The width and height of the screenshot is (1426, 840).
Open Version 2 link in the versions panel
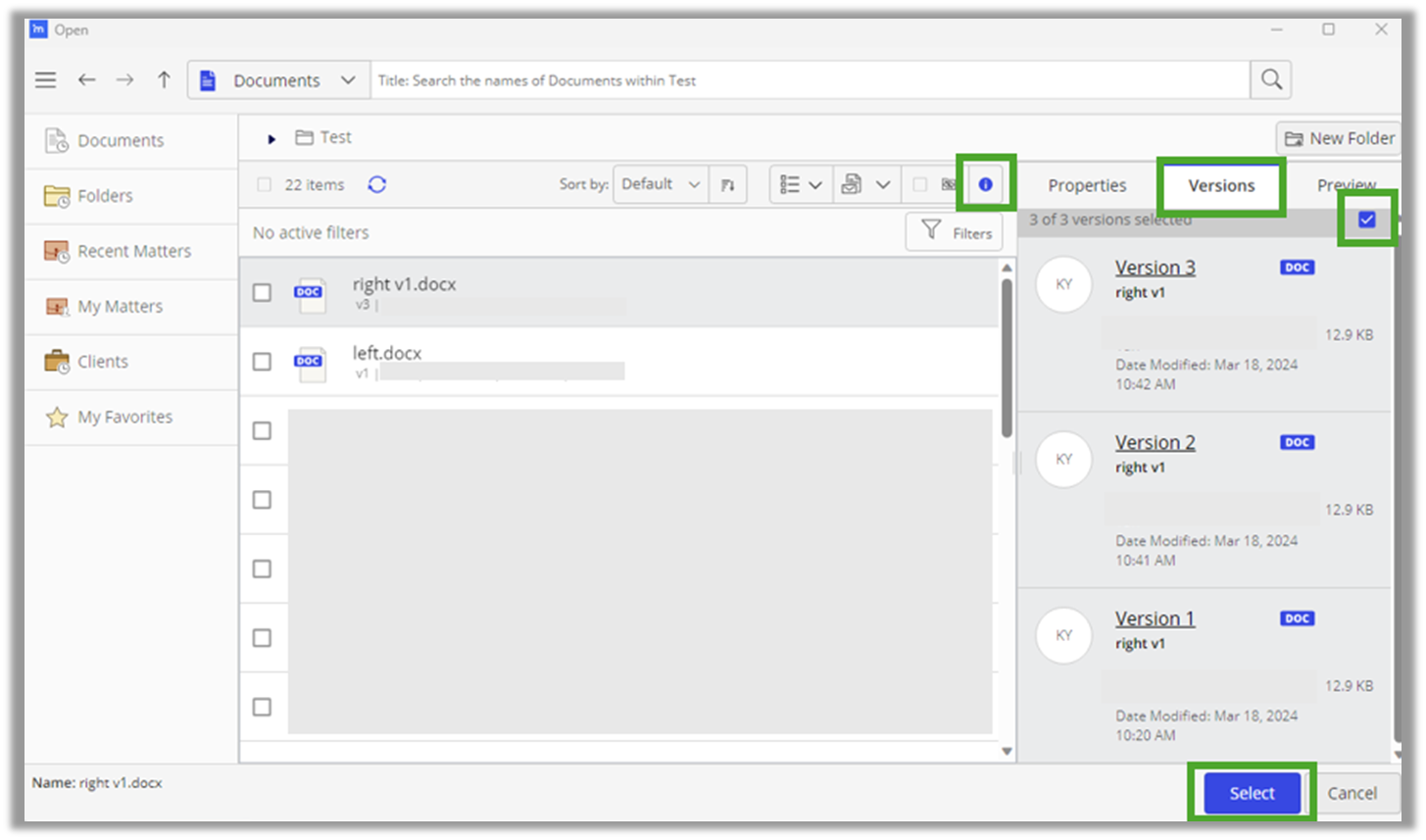pos(1155,442)
